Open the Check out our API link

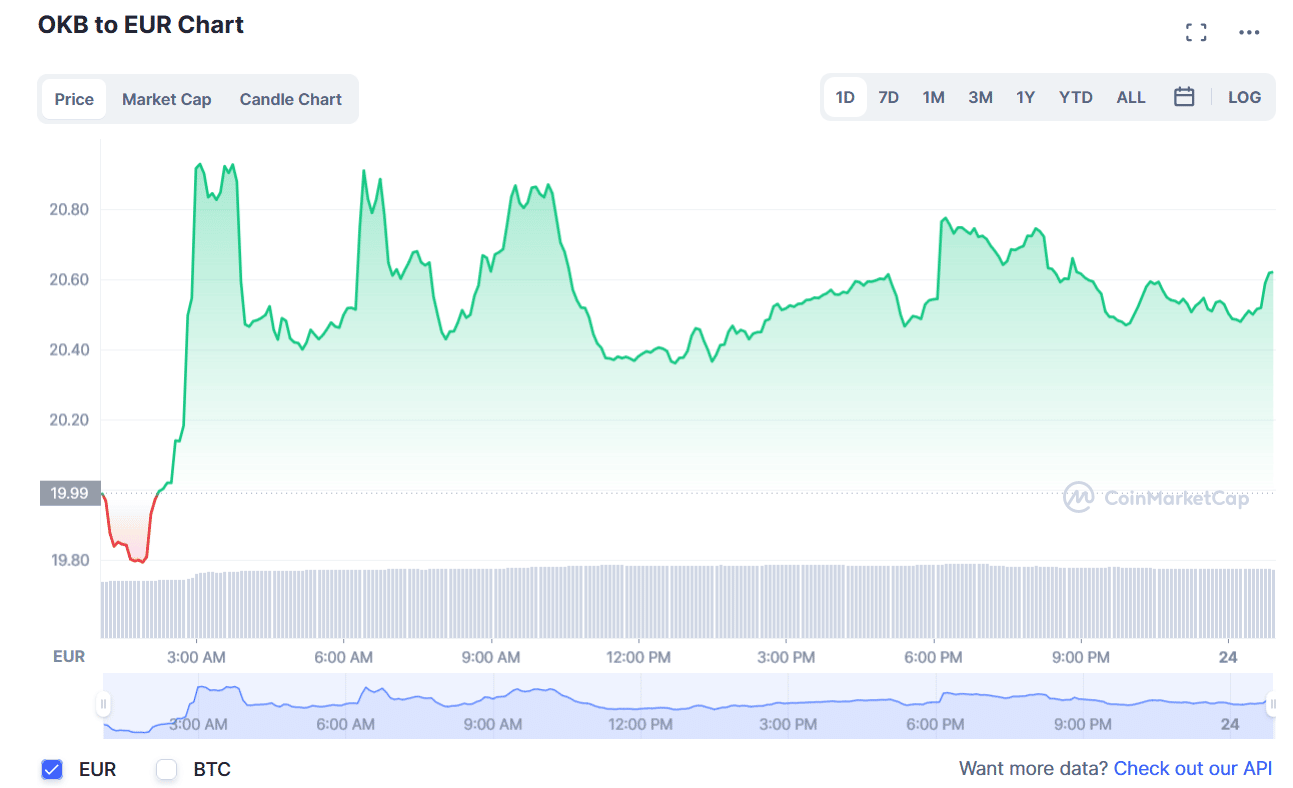1193,768
